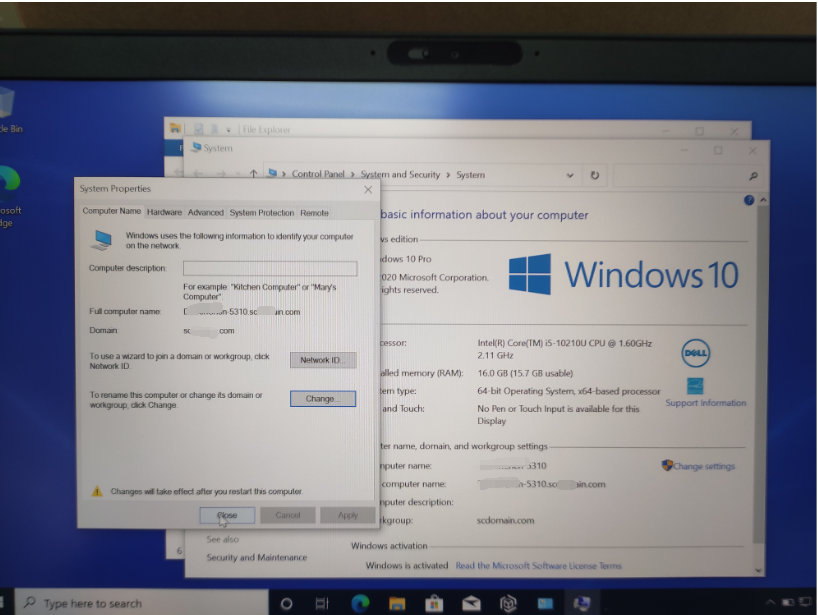Click the network icon in system tray

tap(805, 602)
